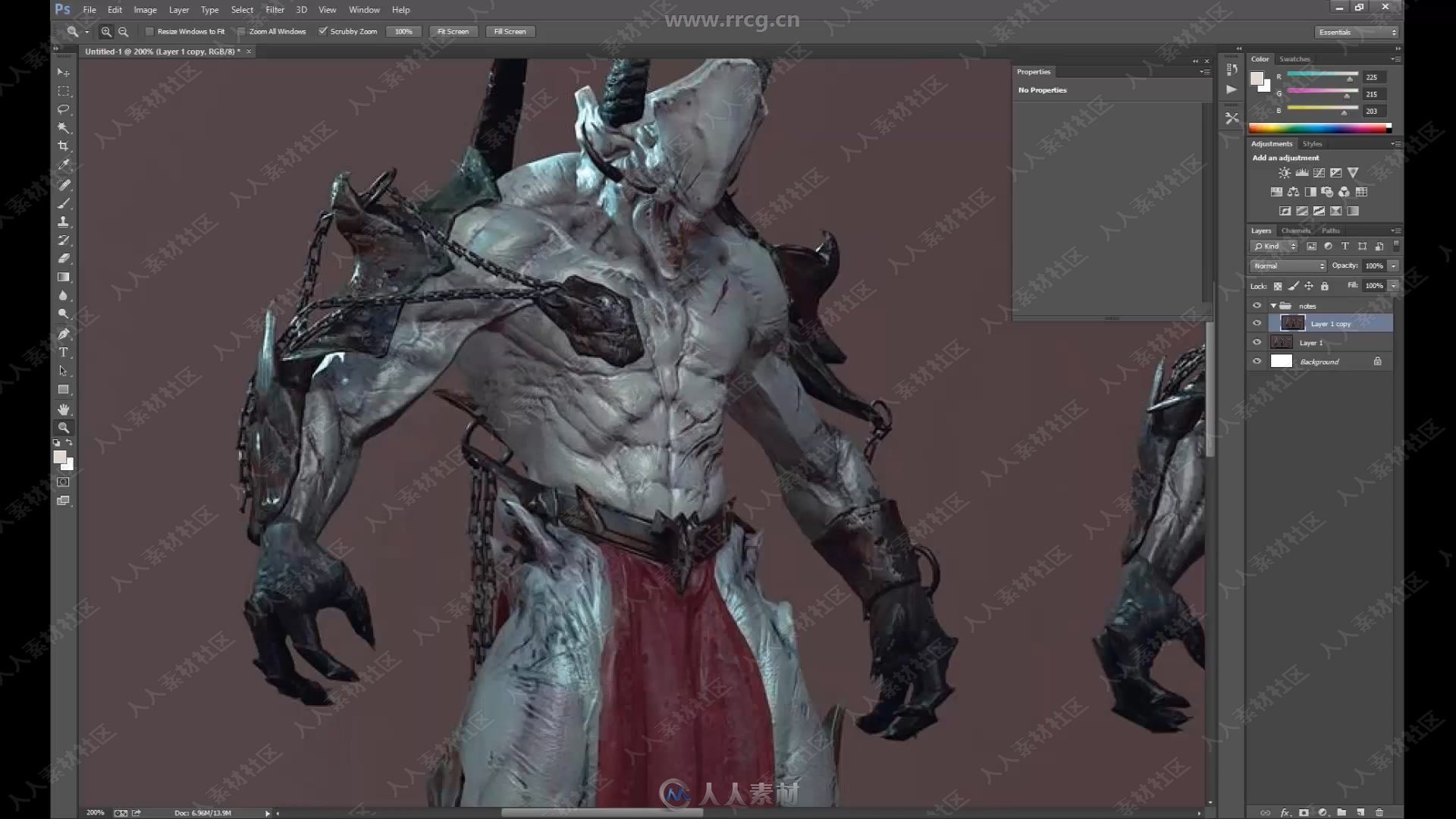The image size is (1456, 819).
Task: Select the Pen tool
Action: click(x=64, y=334)
